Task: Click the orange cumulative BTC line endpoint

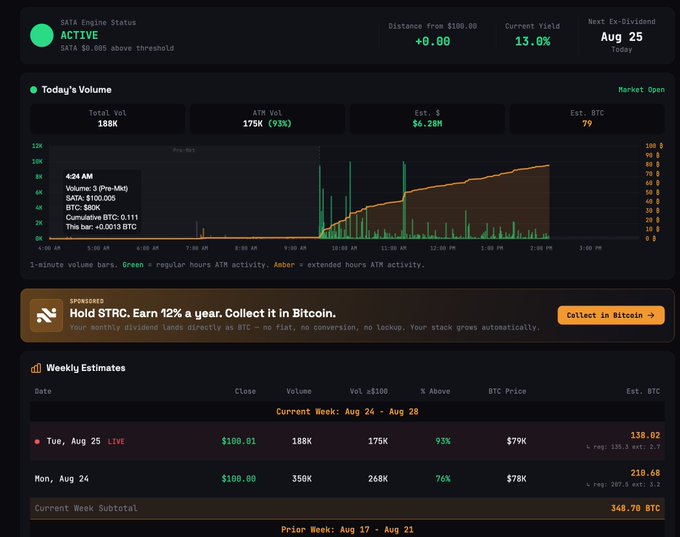Action: [x=549, y=165]
